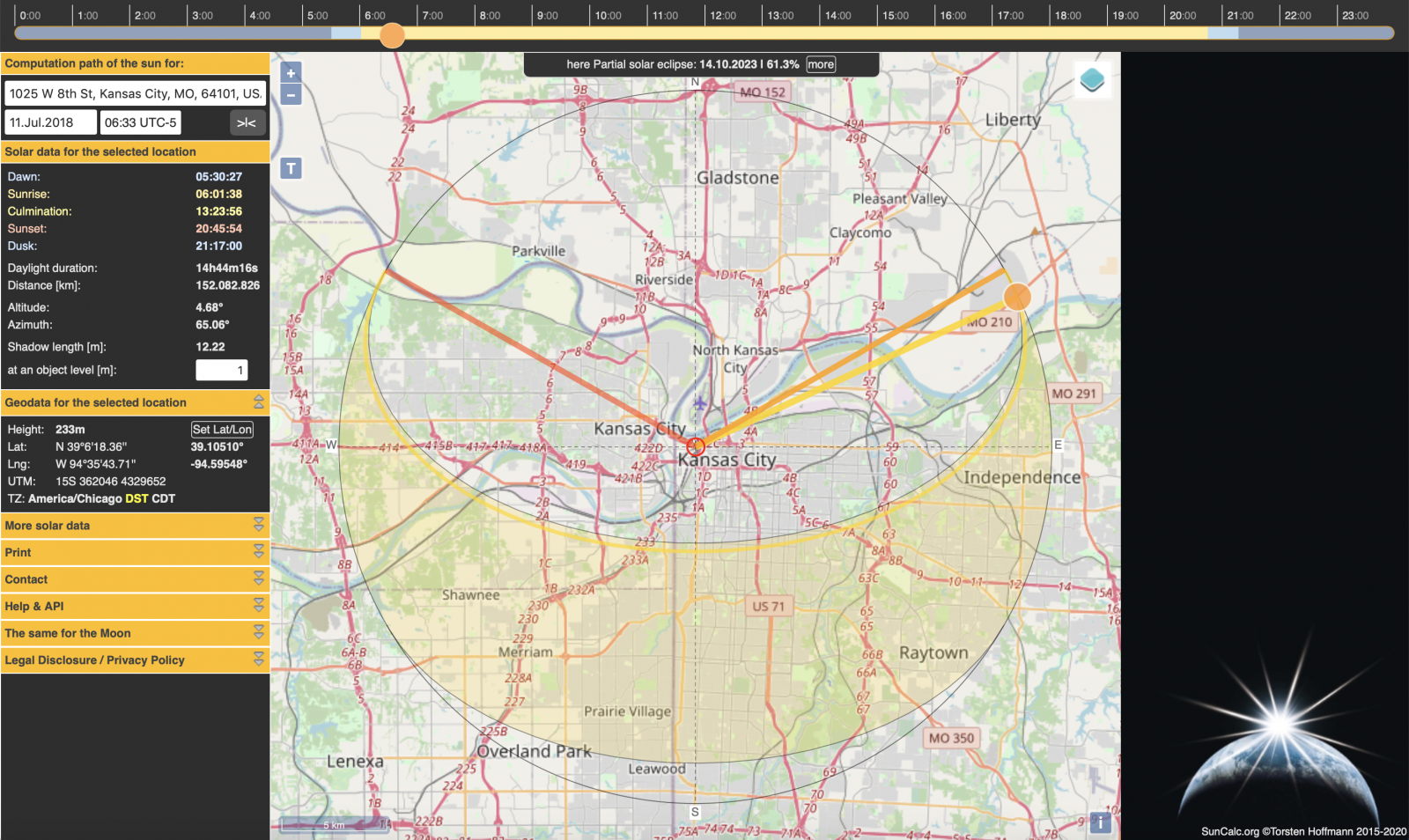Open The same for the Moon

(259, 632)
